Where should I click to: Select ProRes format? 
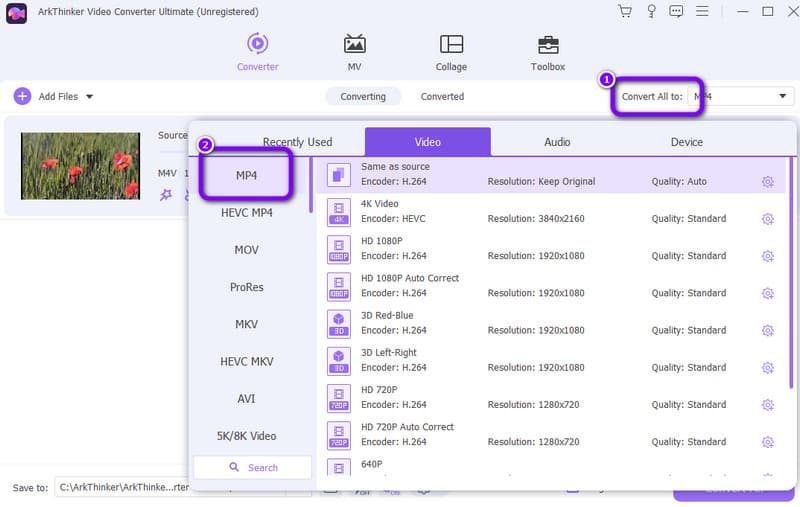pos(246,287)
